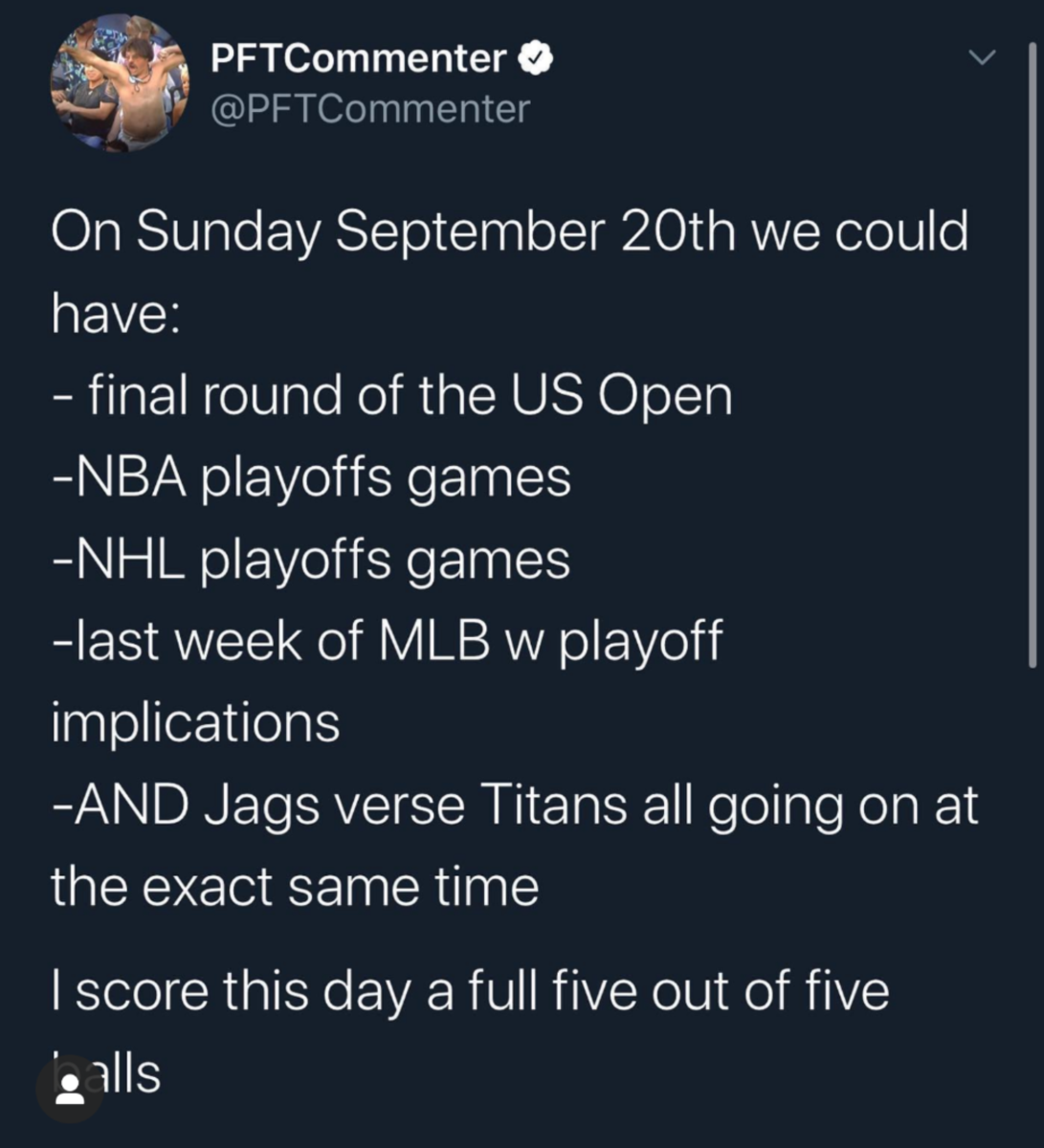The image size is (1044, 1148).
Task: Click the "I score this day" sentence
Action: click(470, 990)
